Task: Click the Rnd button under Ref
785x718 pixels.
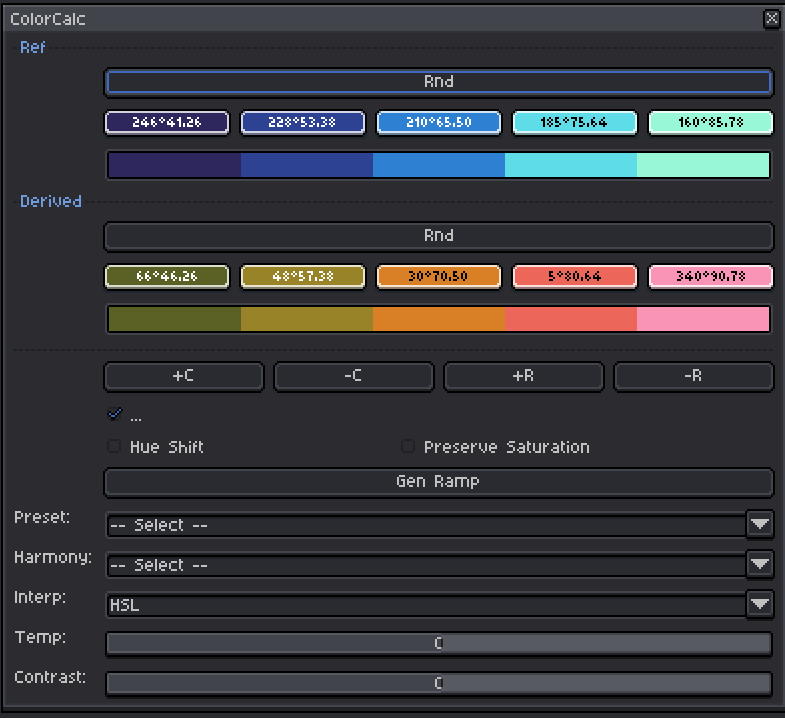Action: (438, 82)
